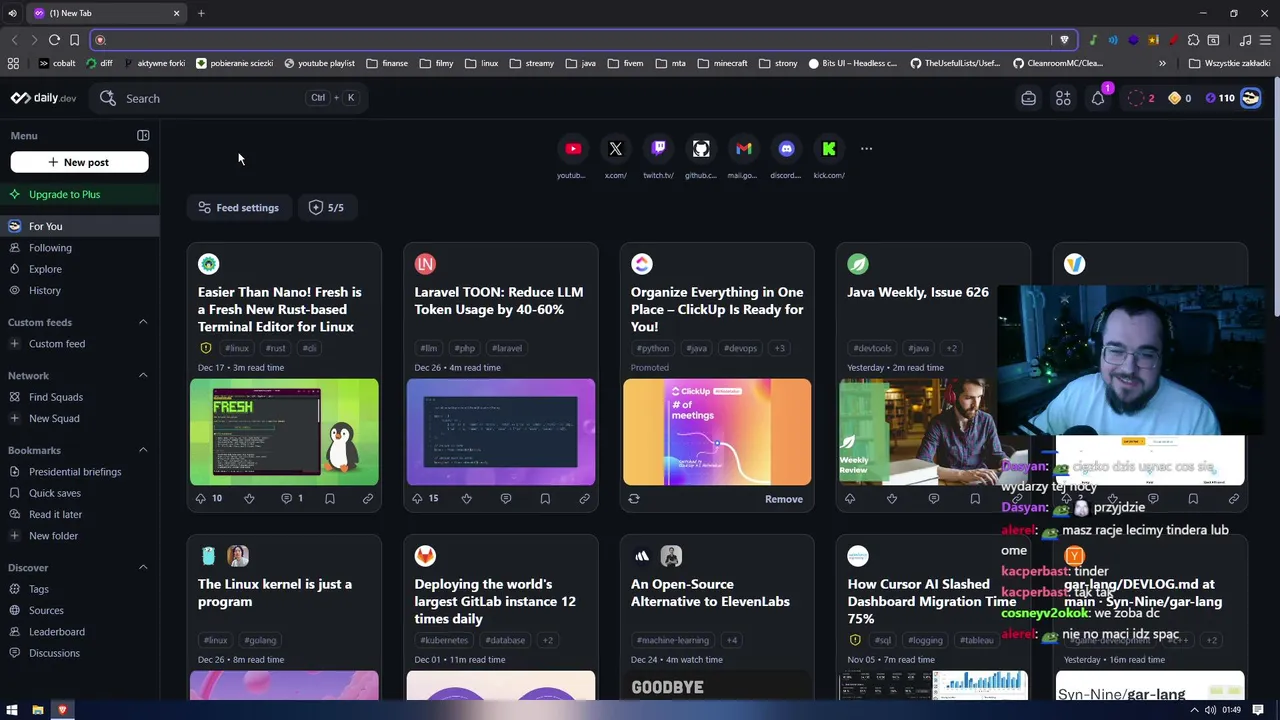This screenshot has height=720, width=1280.
Task: Bookmark the current page in address bar
Action: (x=74, y=40)
